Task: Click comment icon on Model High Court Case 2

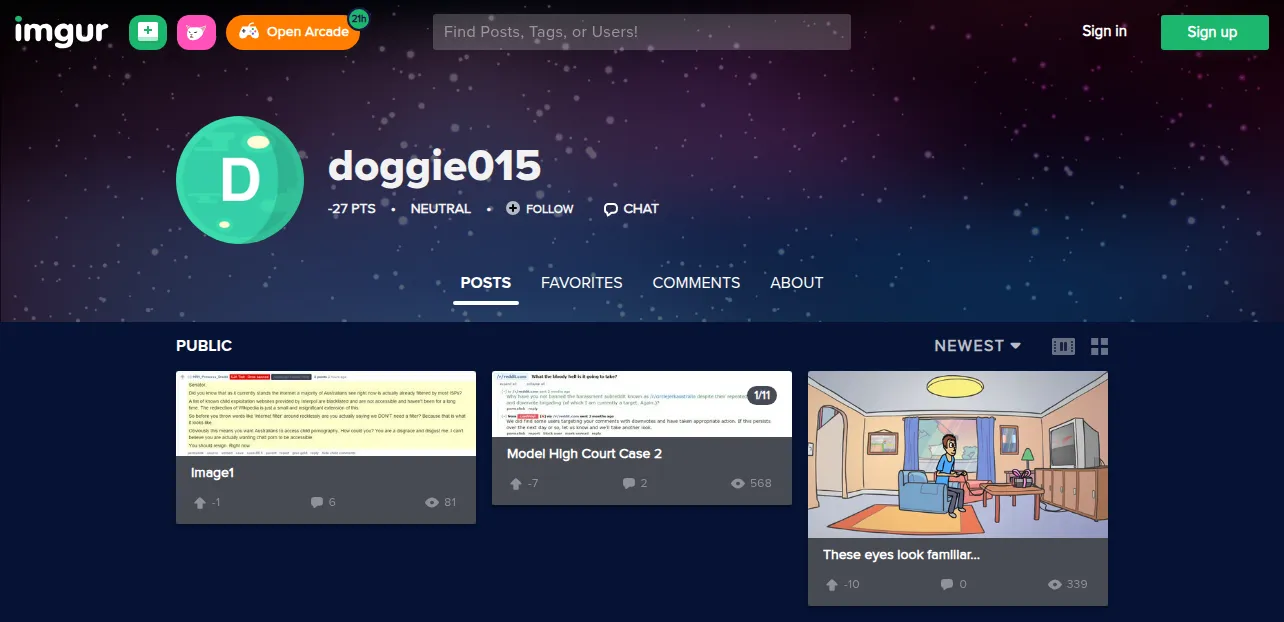Action: tap(629, 483)
